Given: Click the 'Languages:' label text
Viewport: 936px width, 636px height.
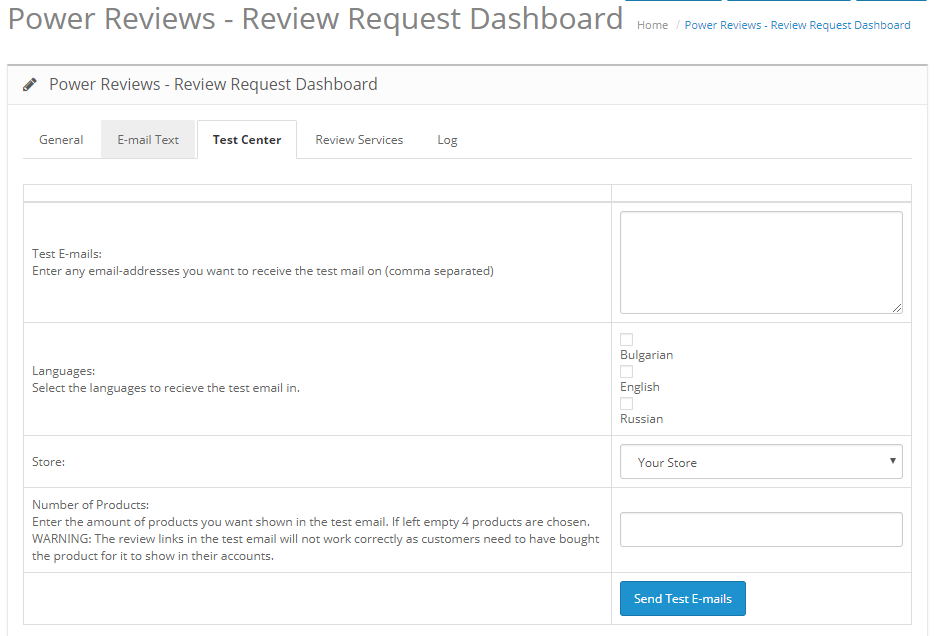Looking at the screenshot, I should (63, 371).
